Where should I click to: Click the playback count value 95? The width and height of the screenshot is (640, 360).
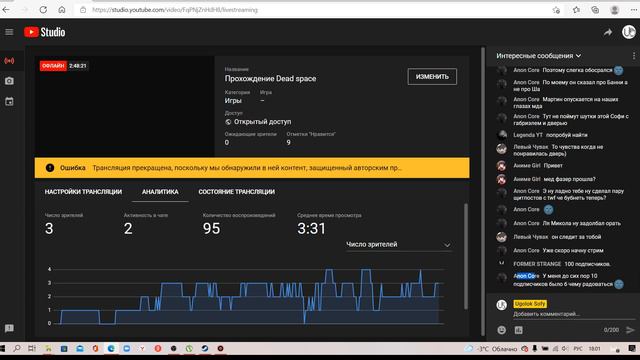pyautogui.click(x=211, y=229)
